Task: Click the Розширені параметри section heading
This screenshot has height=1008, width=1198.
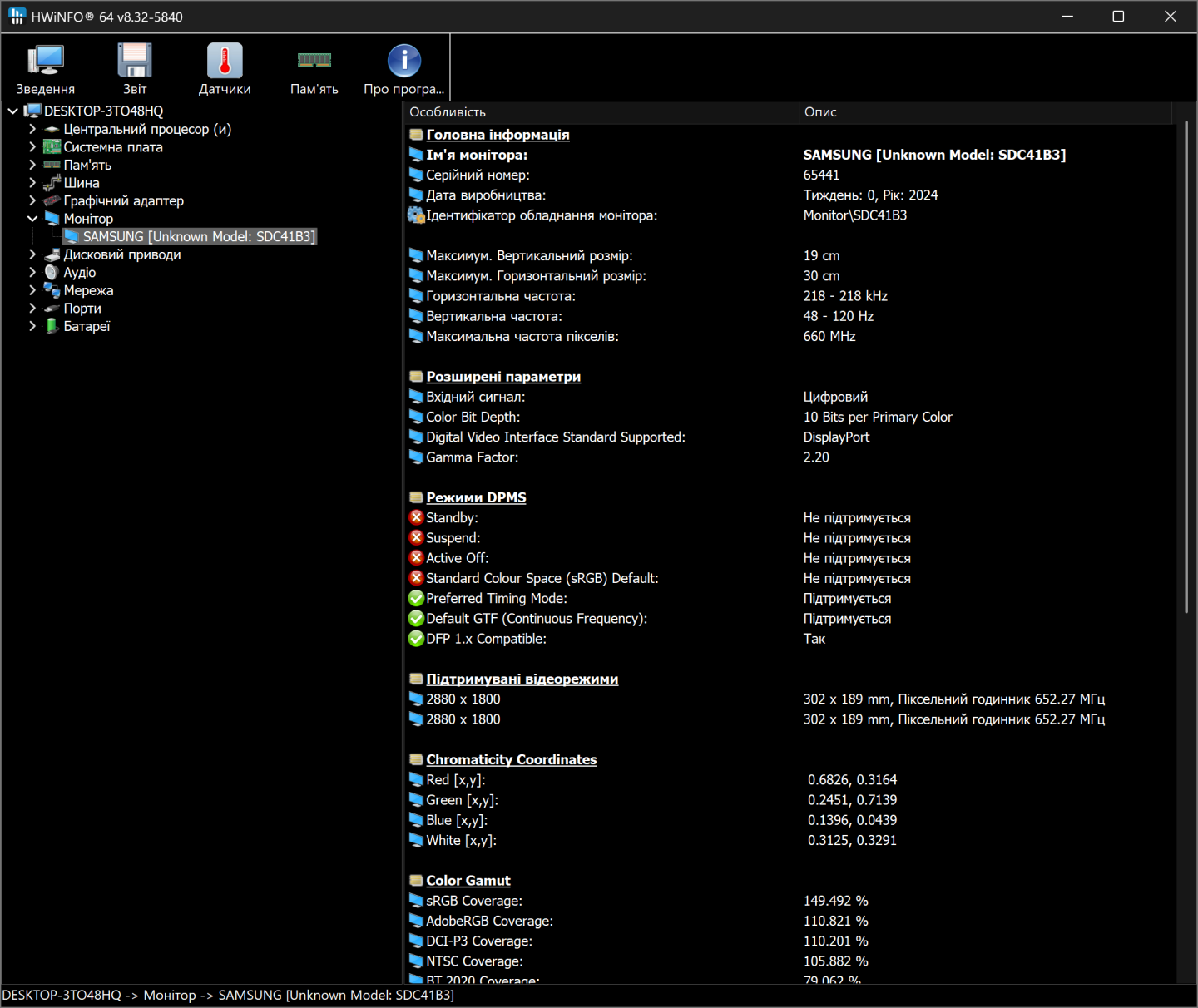Action: click(503, 377)
